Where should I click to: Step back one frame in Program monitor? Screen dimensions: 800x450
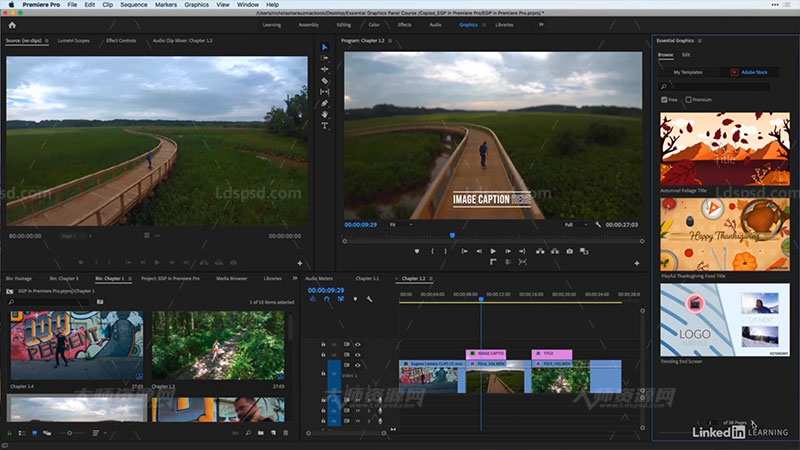[479, 251]
